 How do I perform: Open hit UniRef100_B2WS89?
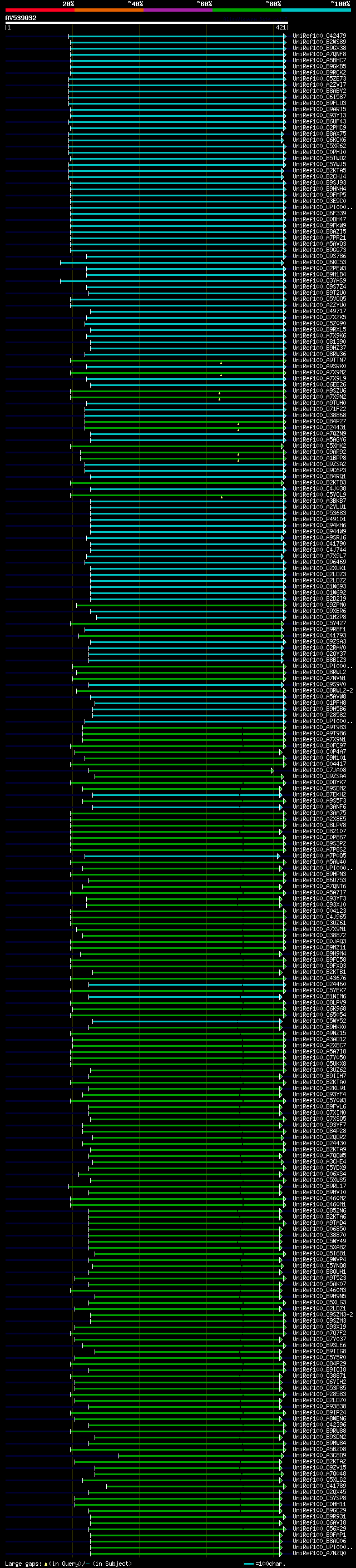[x=319, y=42]
